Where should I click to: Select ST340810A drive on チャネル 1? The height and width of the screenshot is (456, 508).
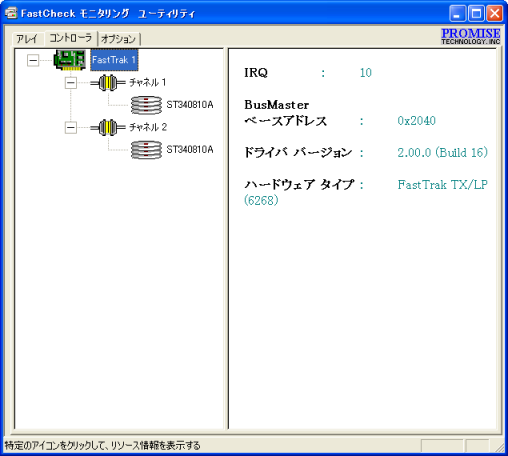[190, 105]
